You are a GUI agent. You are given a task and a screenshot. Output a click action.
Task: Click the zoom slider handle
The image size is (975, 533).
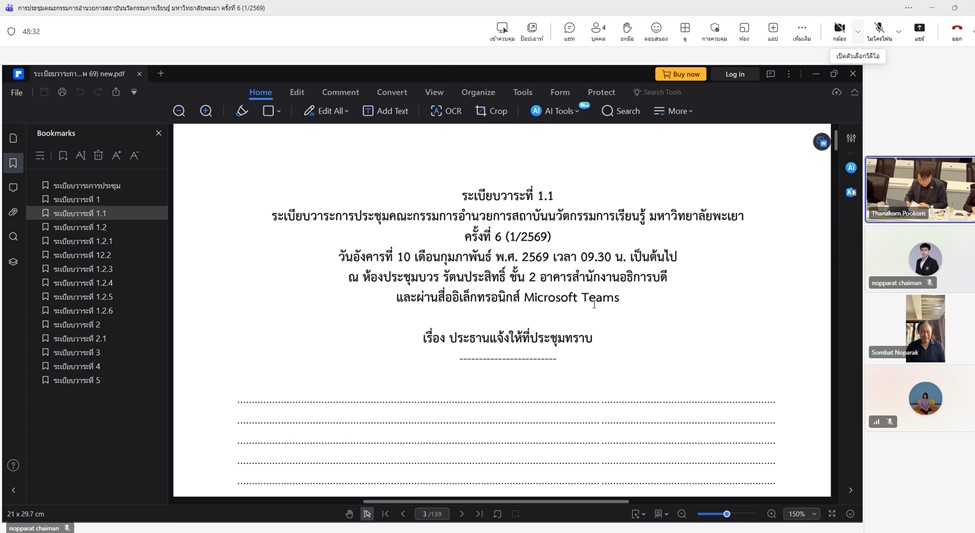coord(726,514)
